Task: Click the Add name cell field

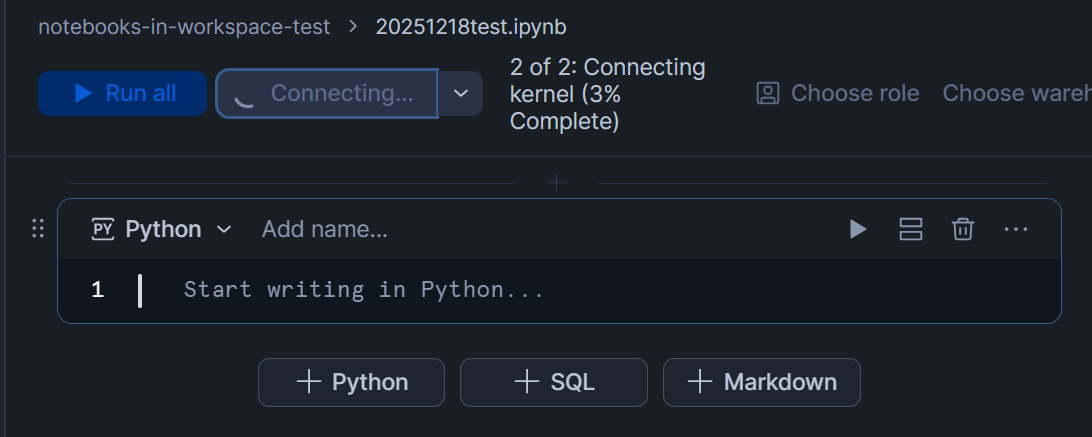Action: coord(324,229)
